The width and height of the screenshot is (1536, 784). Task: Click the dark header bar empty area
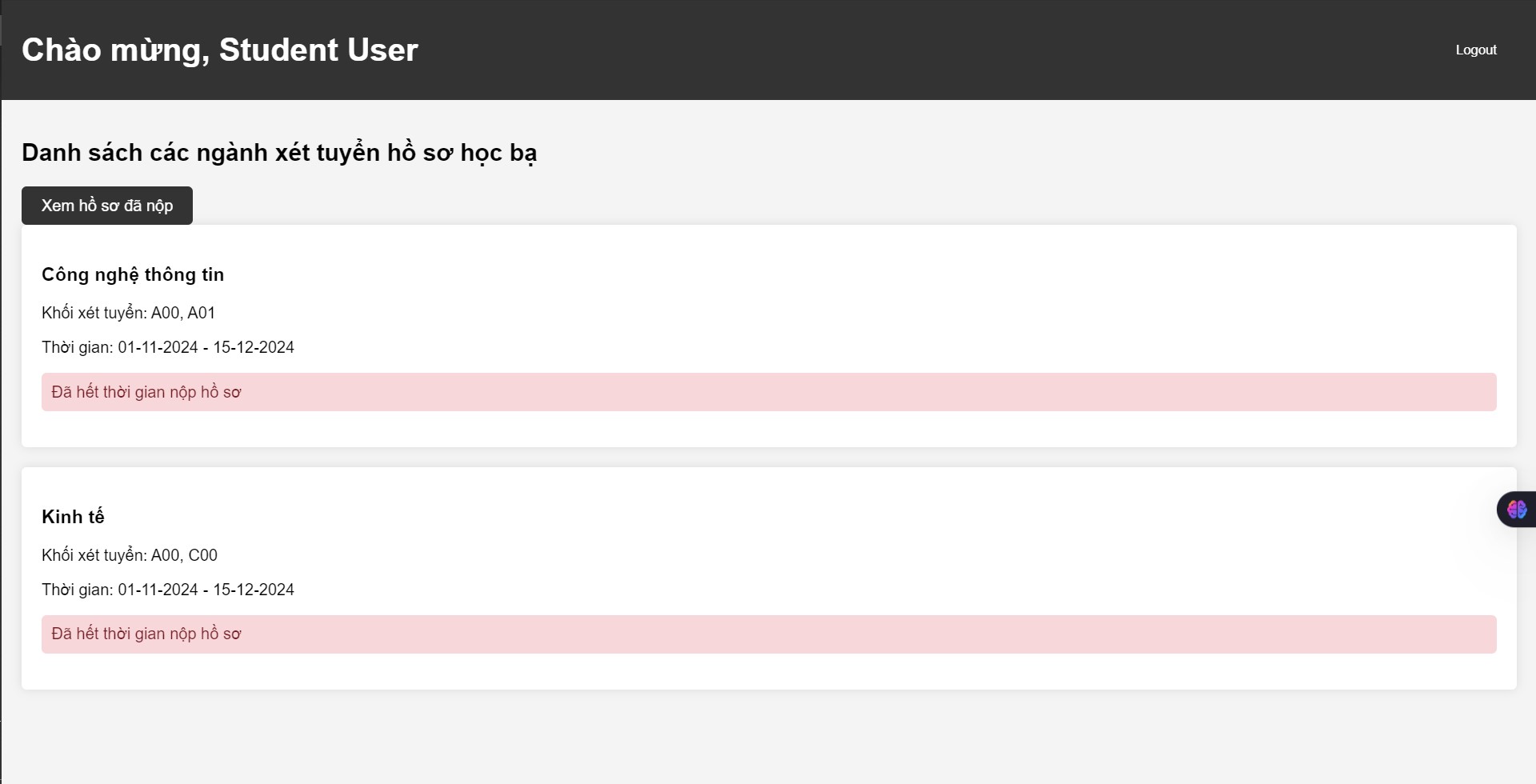point(920,50)
